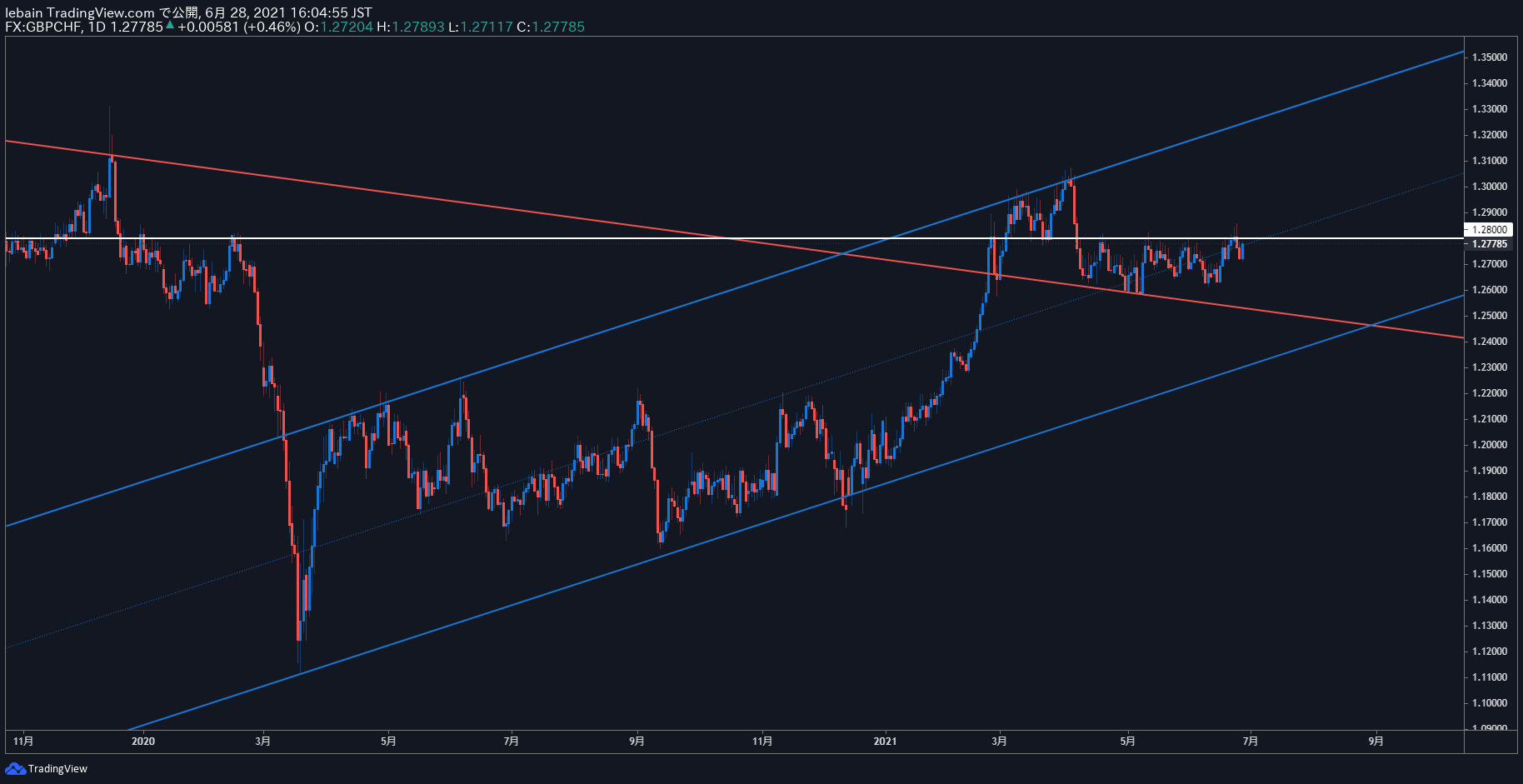This screenshot has width=1523, height=784.
Task: Click the 1.33000 price axis label
Action: (x=1490, y=109)
